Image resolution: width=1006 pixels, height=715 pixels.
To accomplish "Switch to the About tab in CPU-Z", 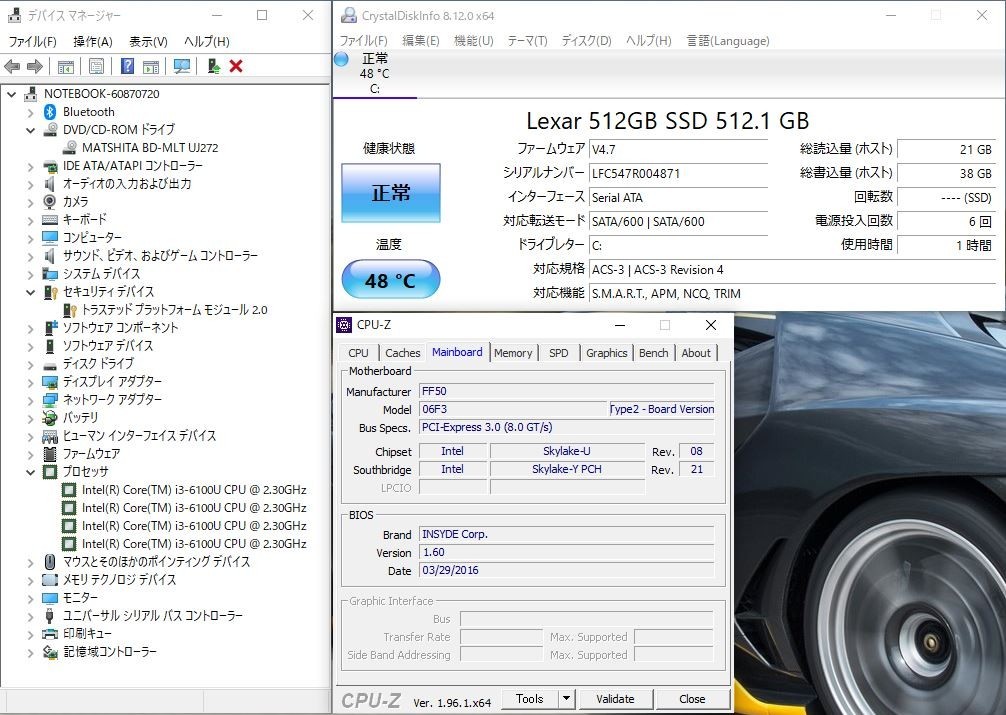I will click(x=695, y=353).
